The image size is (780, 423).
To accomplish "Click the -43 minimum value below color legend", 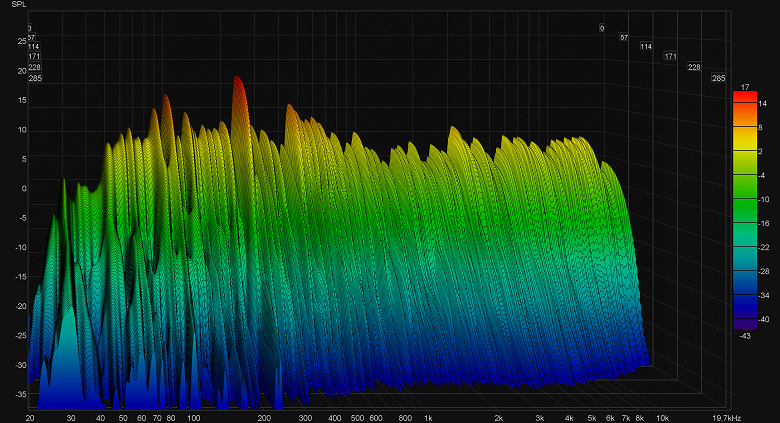I will click(745, 336).
